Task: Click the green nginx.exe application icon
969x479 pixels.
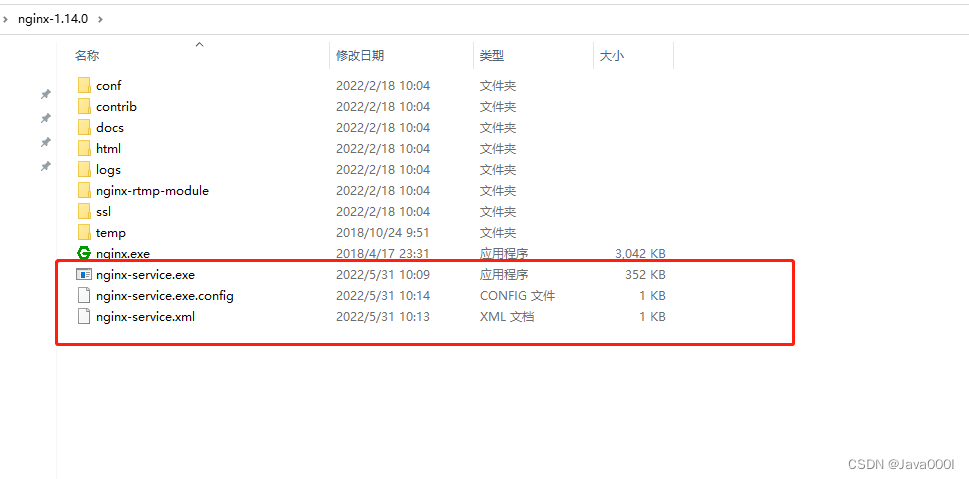Action: 83,253
